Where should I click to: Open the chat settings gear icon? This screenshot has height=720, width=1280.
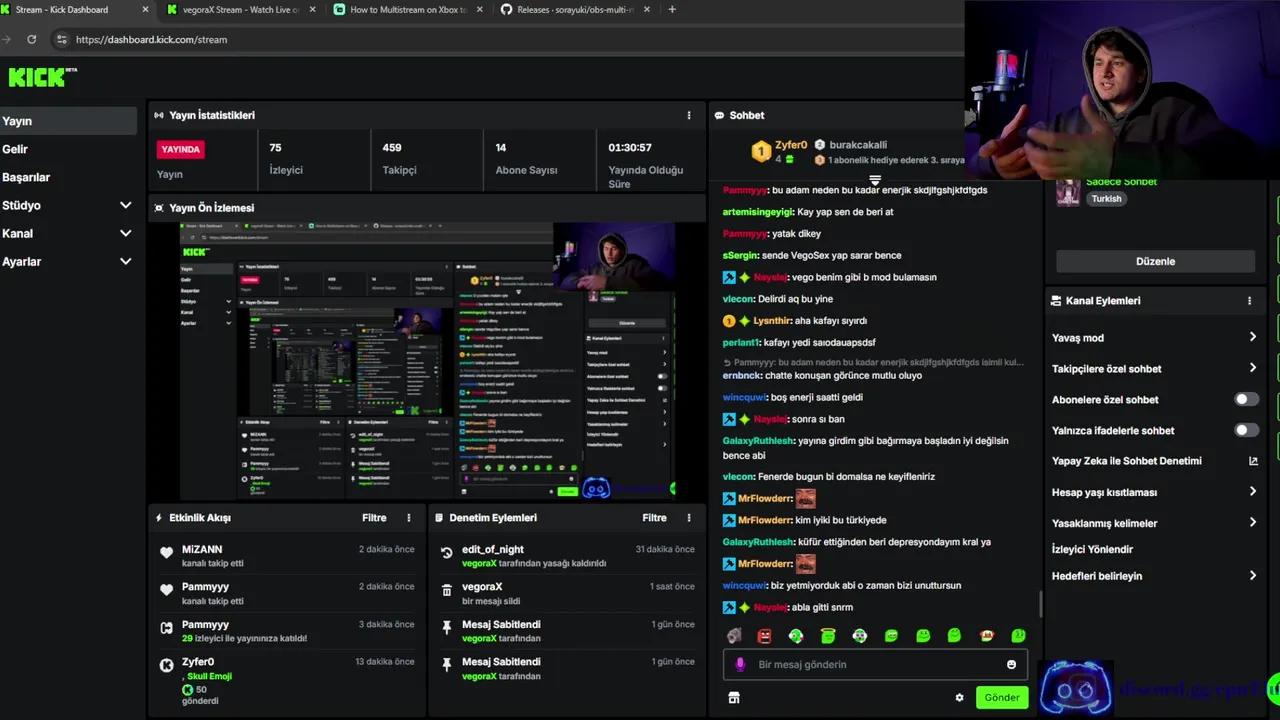[959, 698]
